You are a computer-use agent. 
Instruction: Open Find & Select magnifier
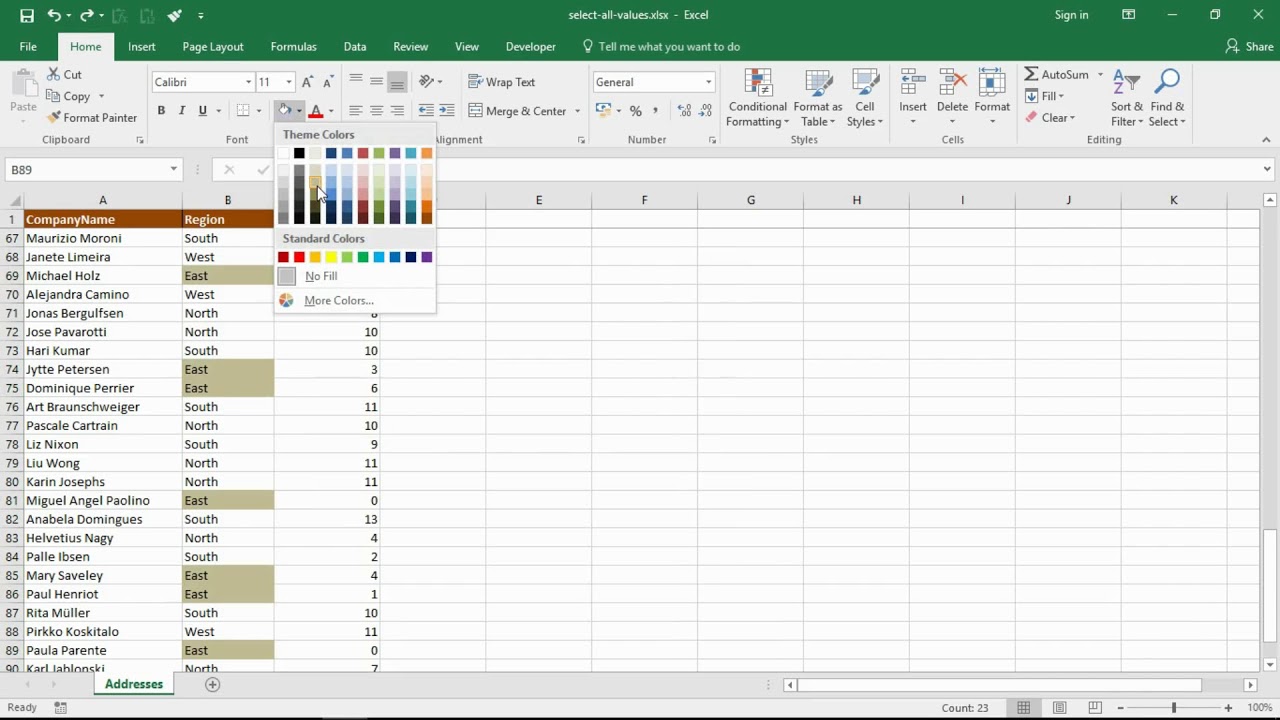pos(1167,98)
